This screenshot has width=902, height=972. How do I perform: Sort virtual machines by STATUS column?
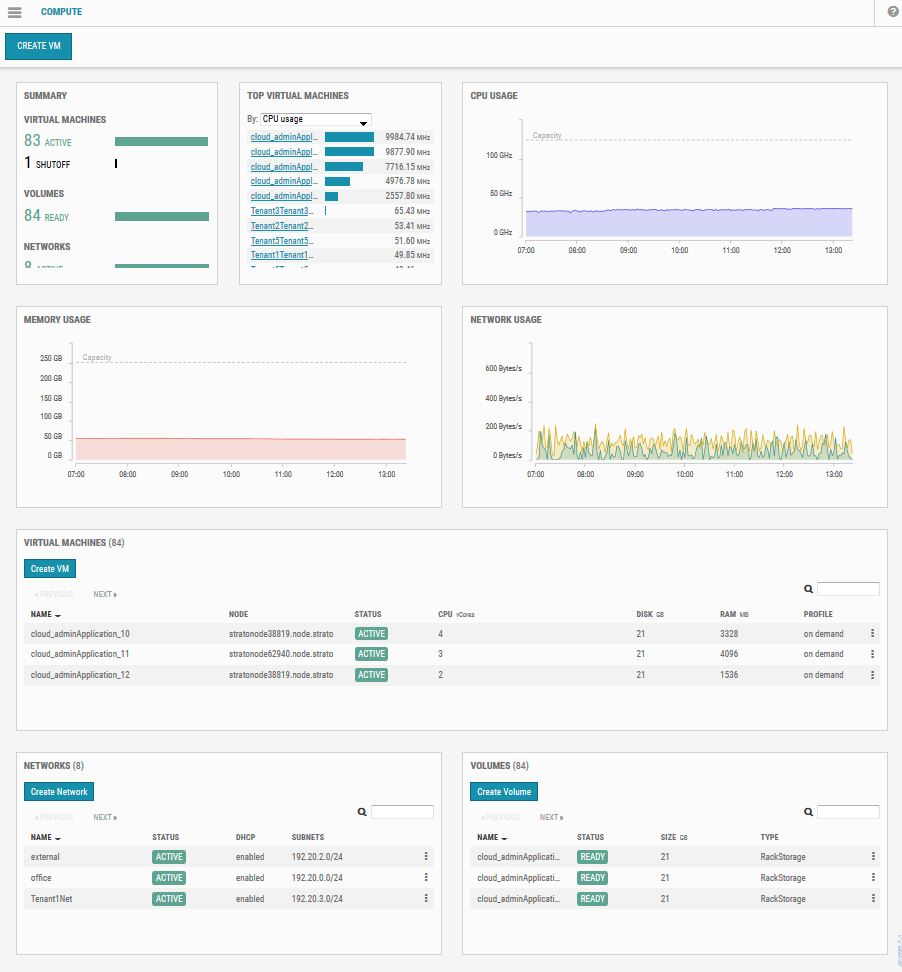[x=368, y=614]
